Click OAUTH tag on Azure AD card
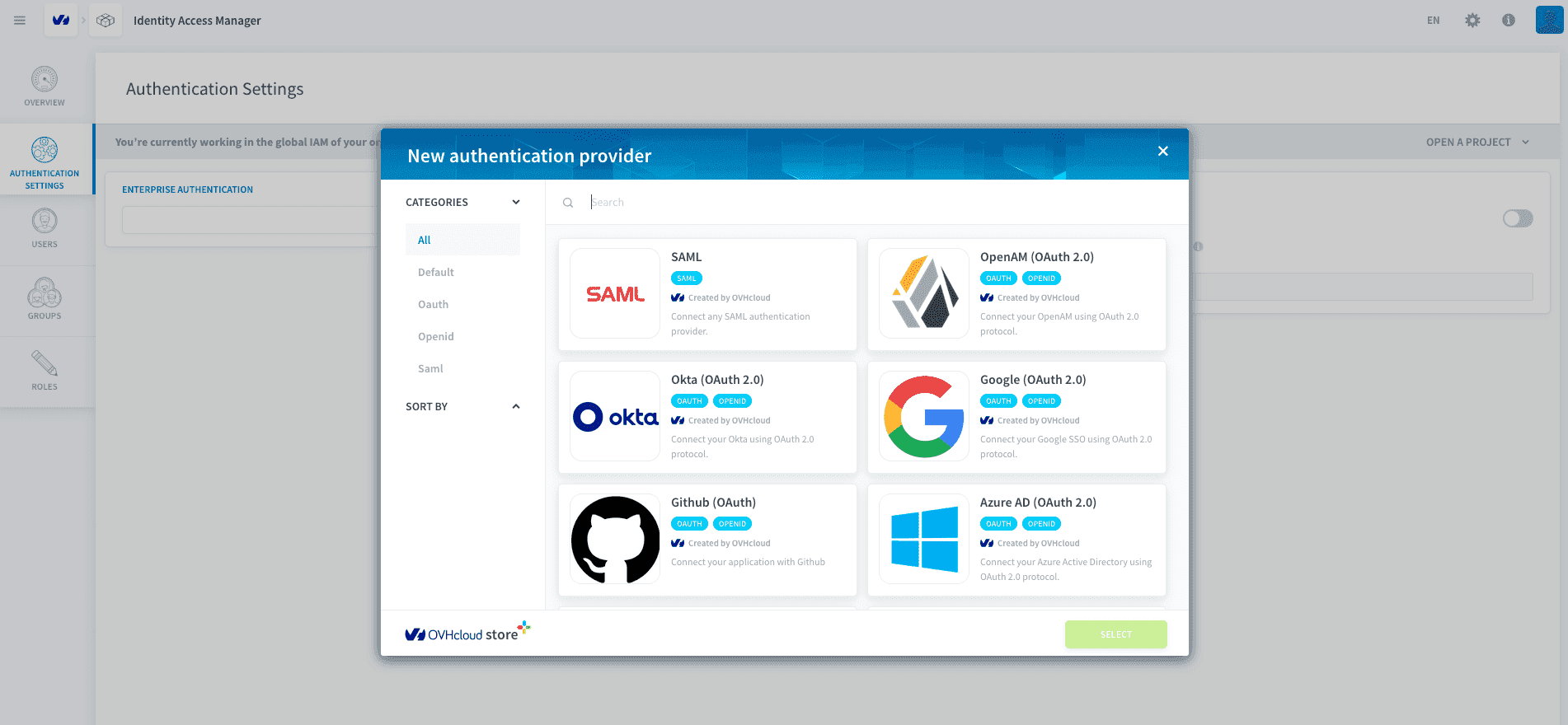 (998, 524)
